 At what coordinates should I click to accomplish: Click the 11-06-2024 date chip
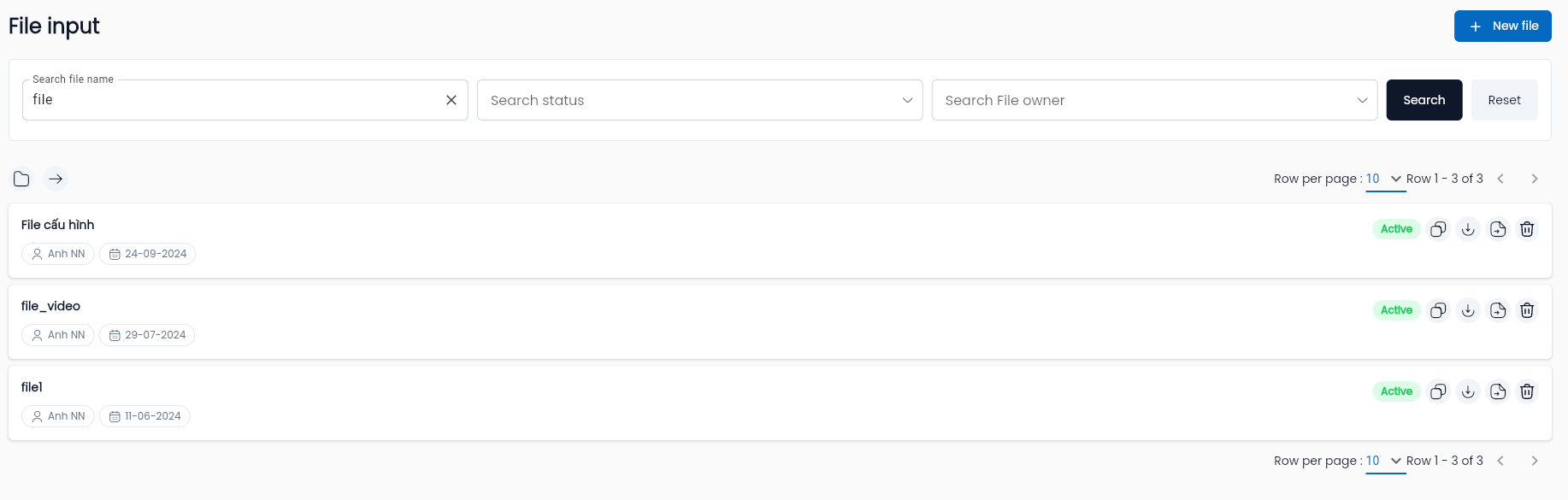[x=144, y=416]
